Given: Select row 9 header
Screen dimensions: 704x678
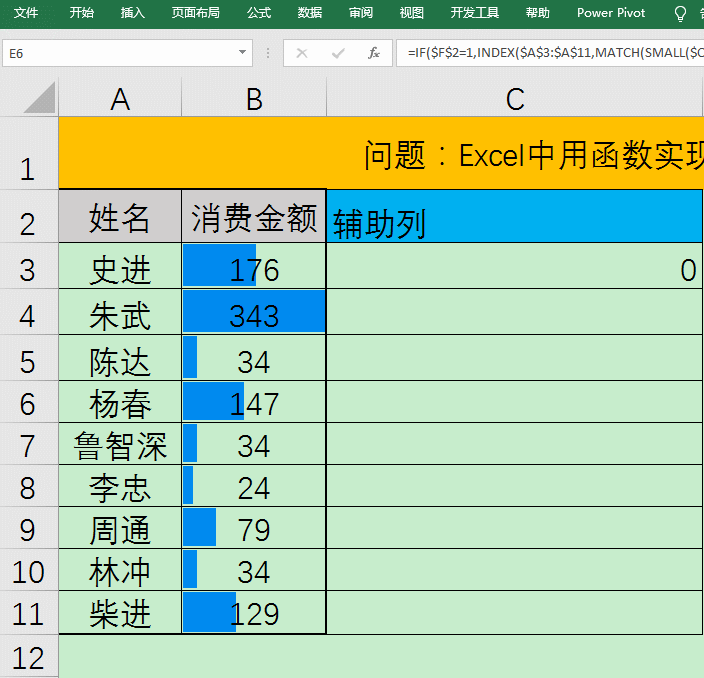Looking at the screenshot, I should click(28, 528).
